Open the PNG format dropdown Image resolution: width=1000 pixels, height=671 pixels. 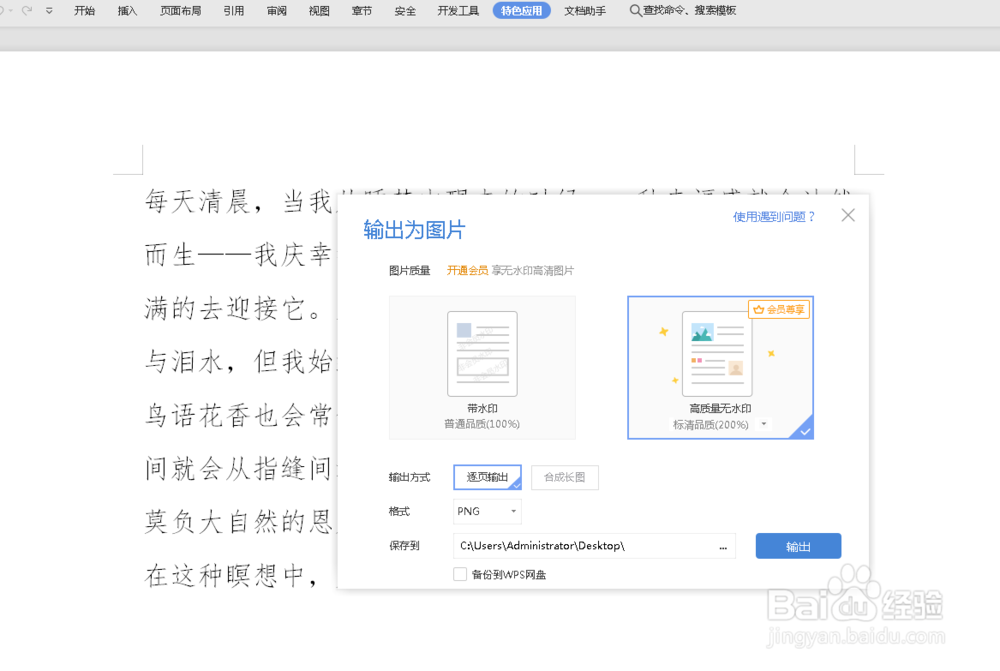486,511
